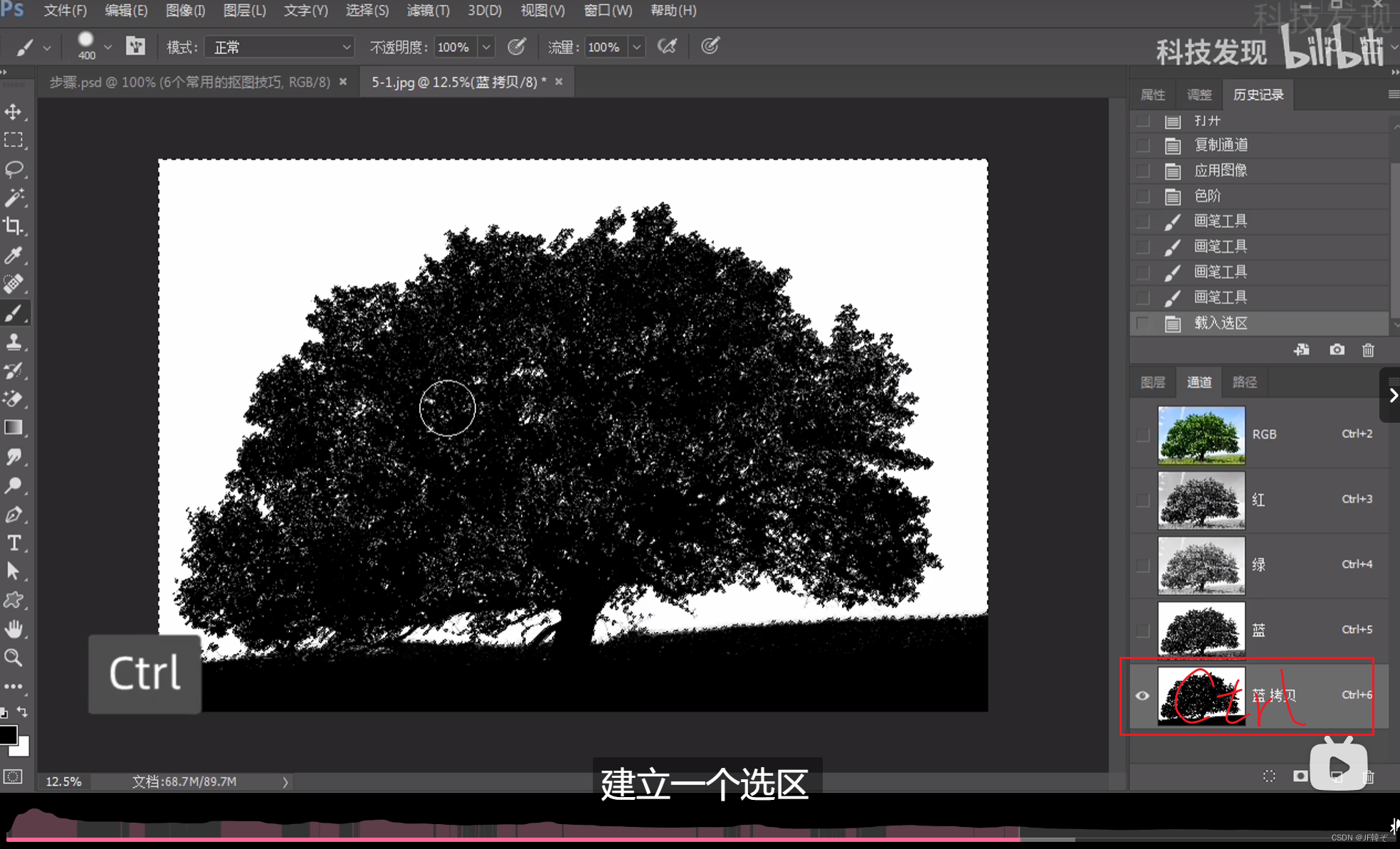The height and width of the screenshot is (849, 1400).
Task: Select the Hand tool
Action: 14,629
